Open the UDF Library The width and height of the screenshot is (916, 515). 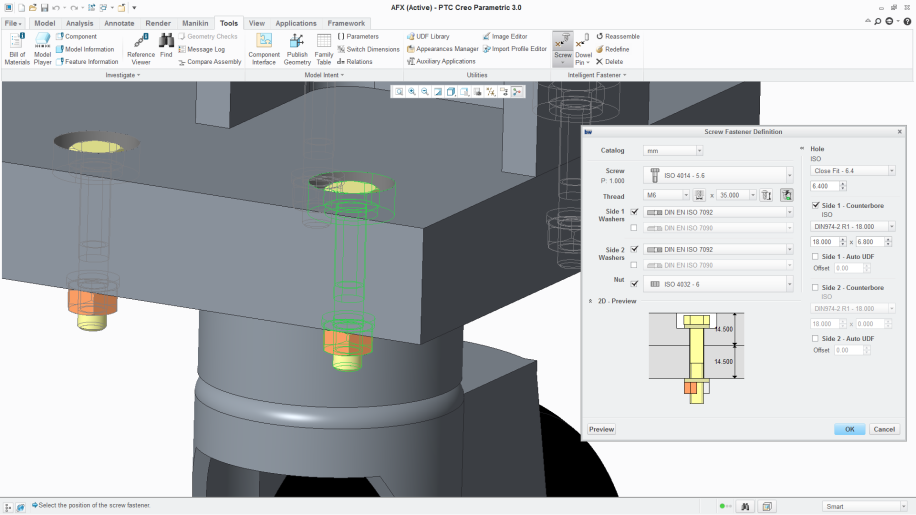[x=428, y=36]
